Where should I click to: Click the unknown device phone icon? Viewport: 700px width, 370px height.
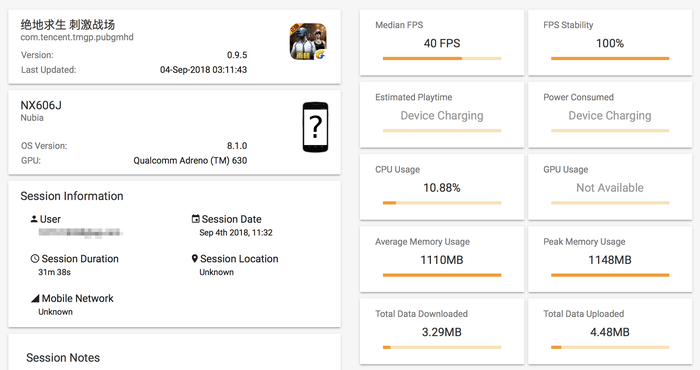pos(315,127)
